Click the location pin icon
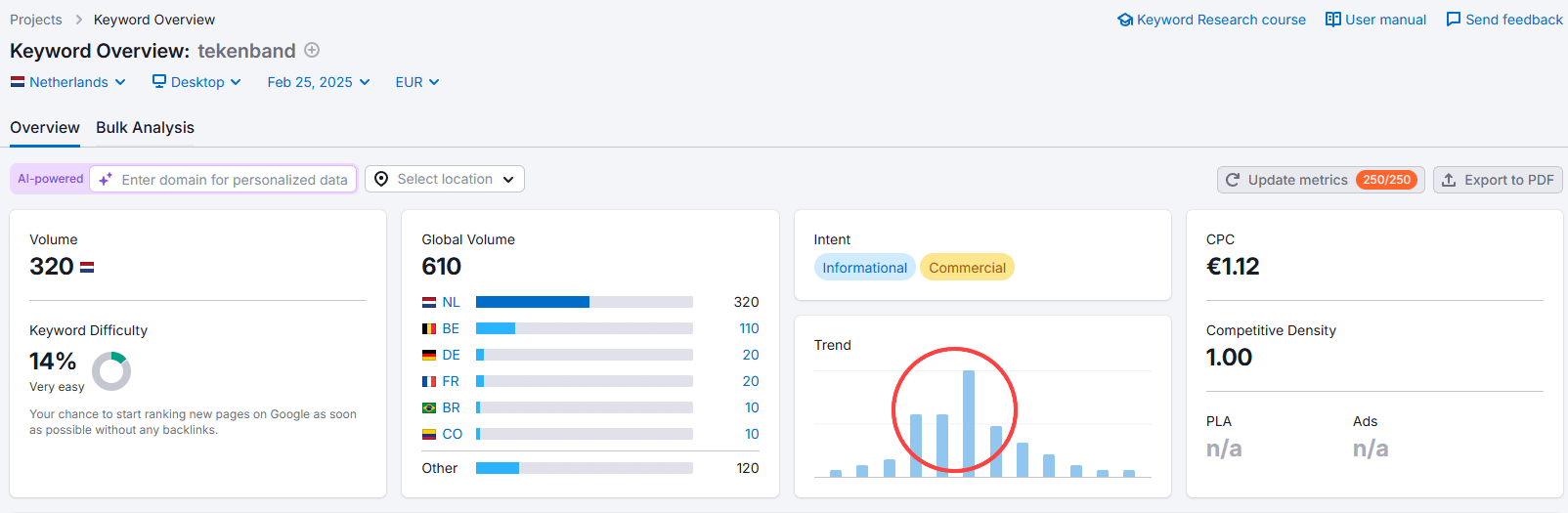Image resolution: width=1568 pixels, height=513 pixels. tap(381, 179)
